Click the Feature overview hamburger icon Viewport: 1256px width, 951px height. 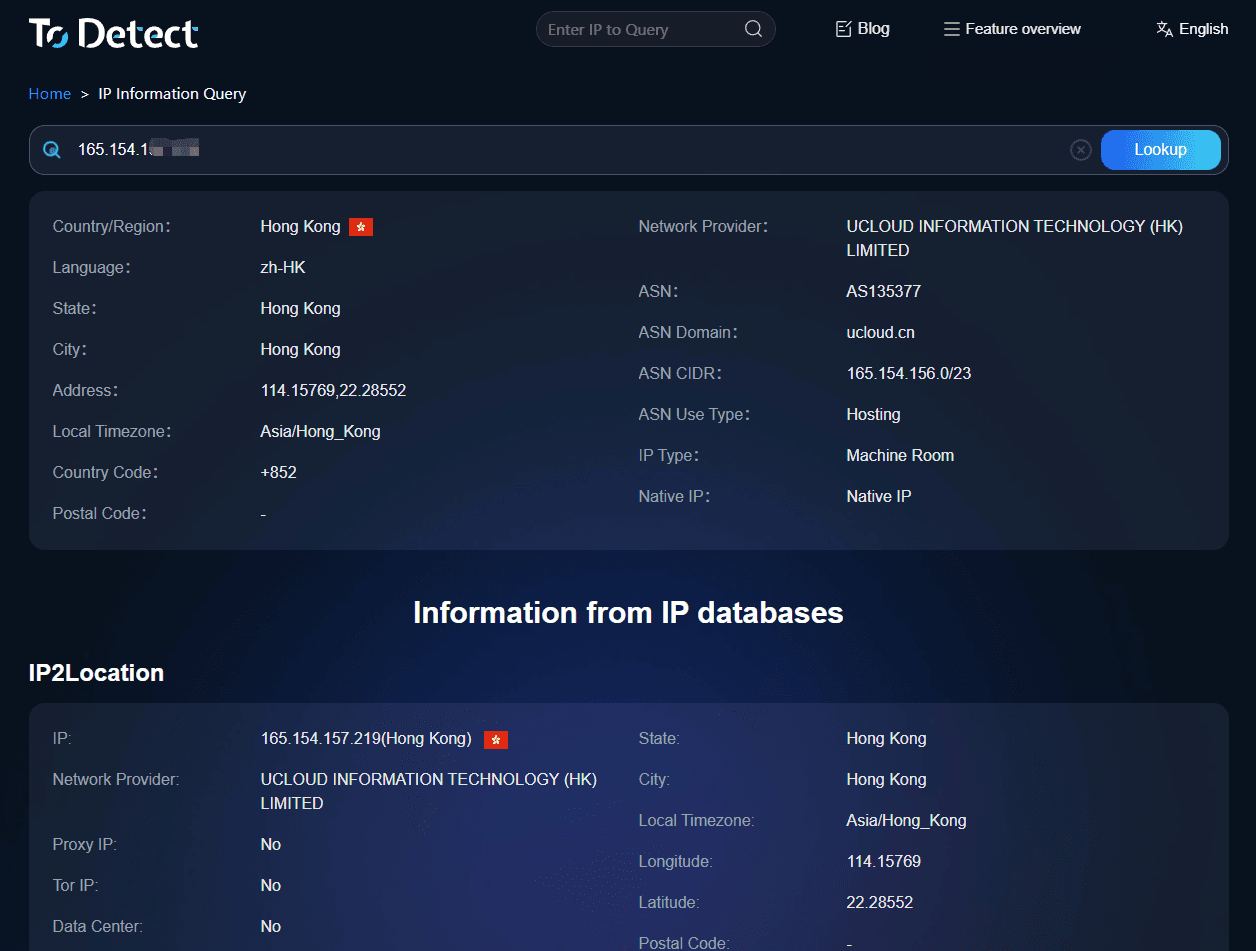(952, 29)
